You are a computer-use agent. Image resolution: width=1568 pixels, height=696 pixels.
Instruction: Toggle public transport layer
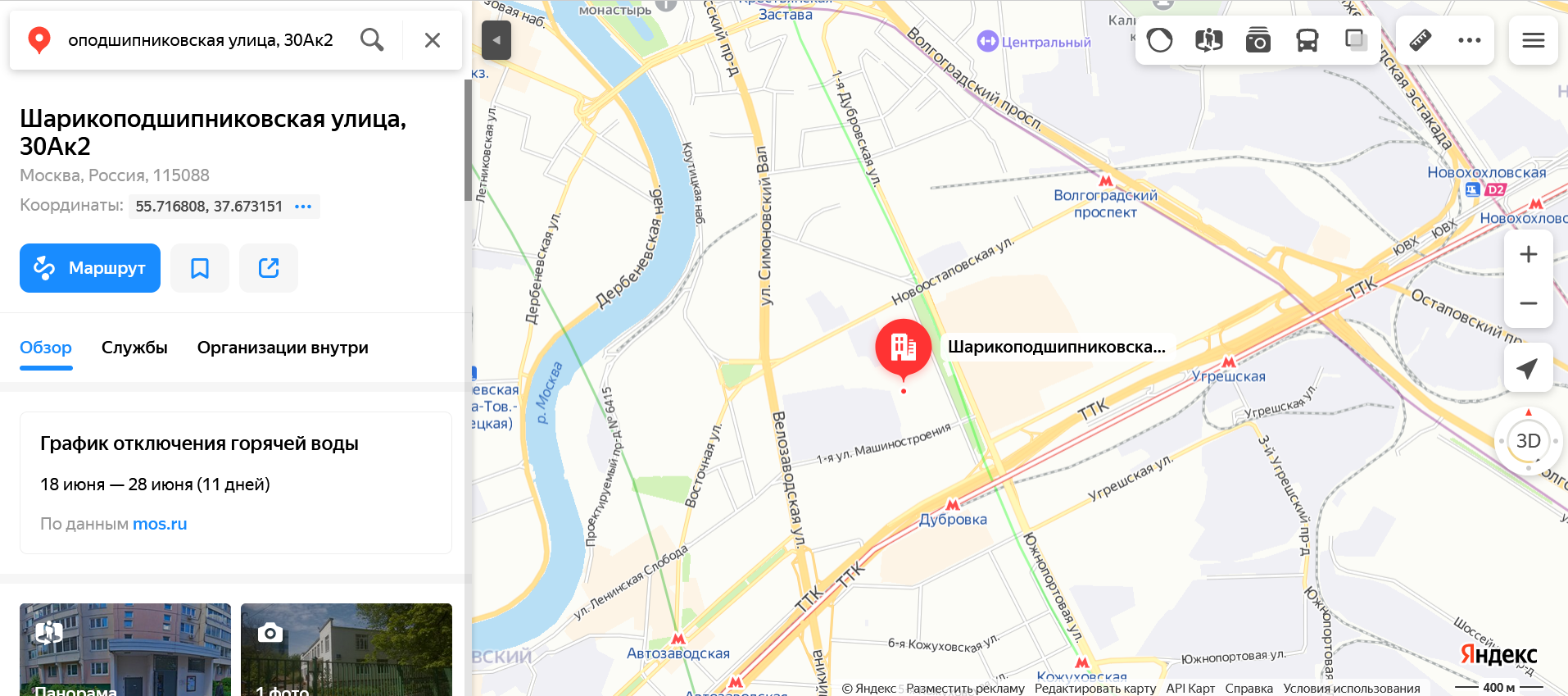click(1307, 40)
